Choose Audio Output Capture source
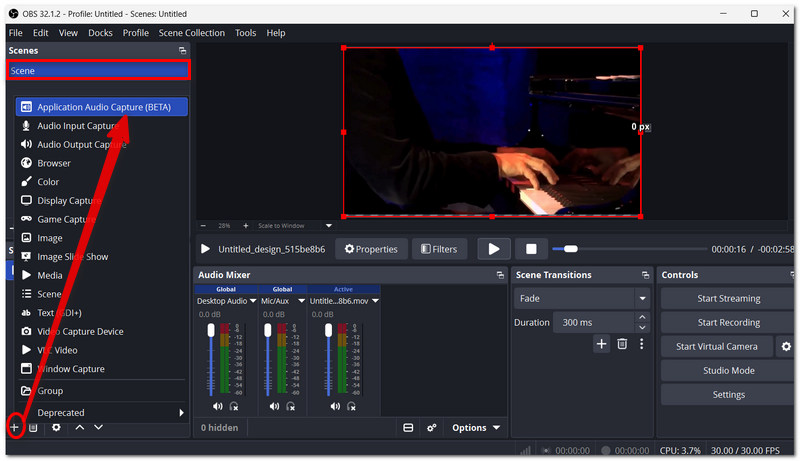Viewport: 800px width, 461px height. point(102,145)
